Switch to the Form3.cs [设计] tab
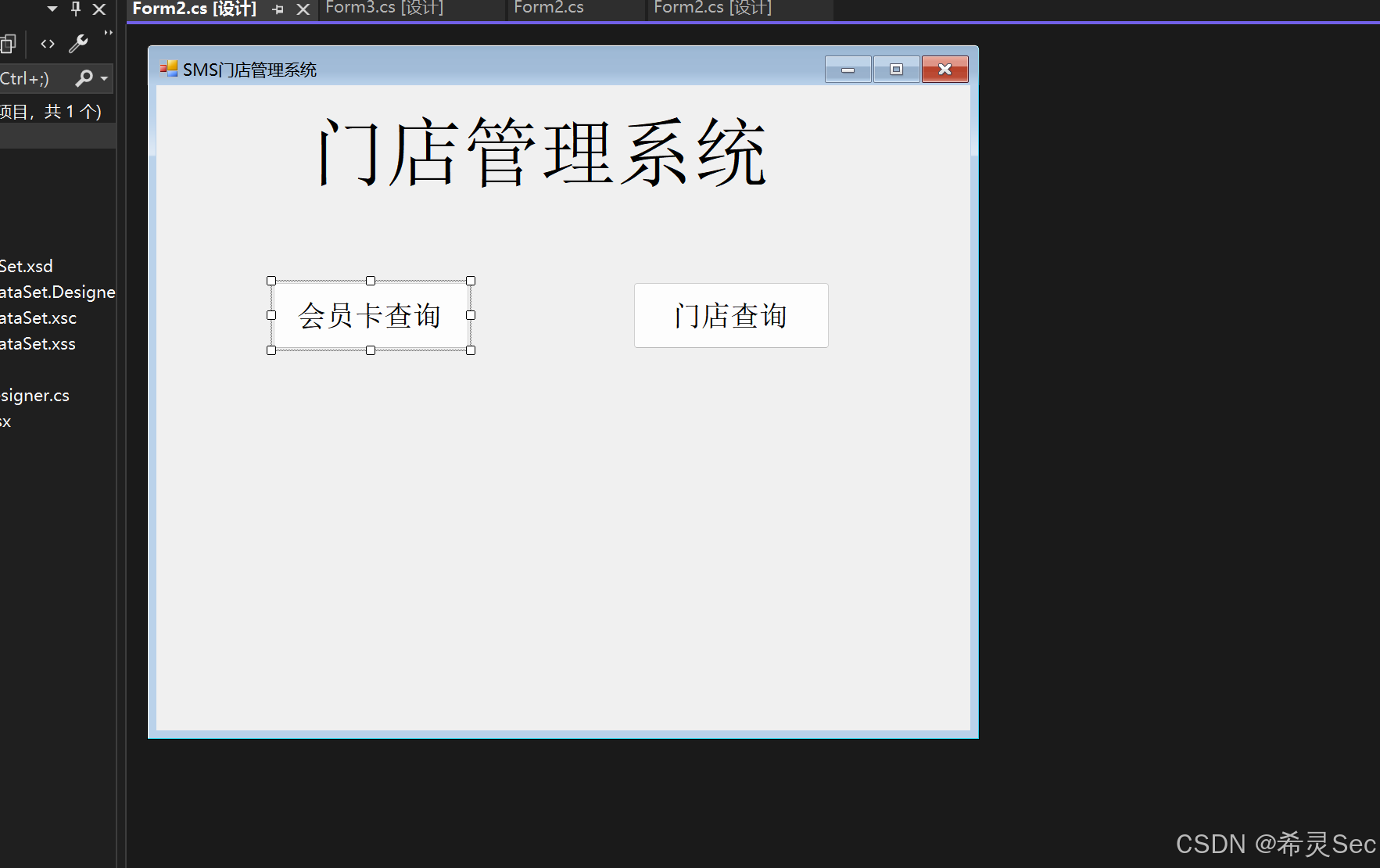1380x868 pixels. coord(385,9)
